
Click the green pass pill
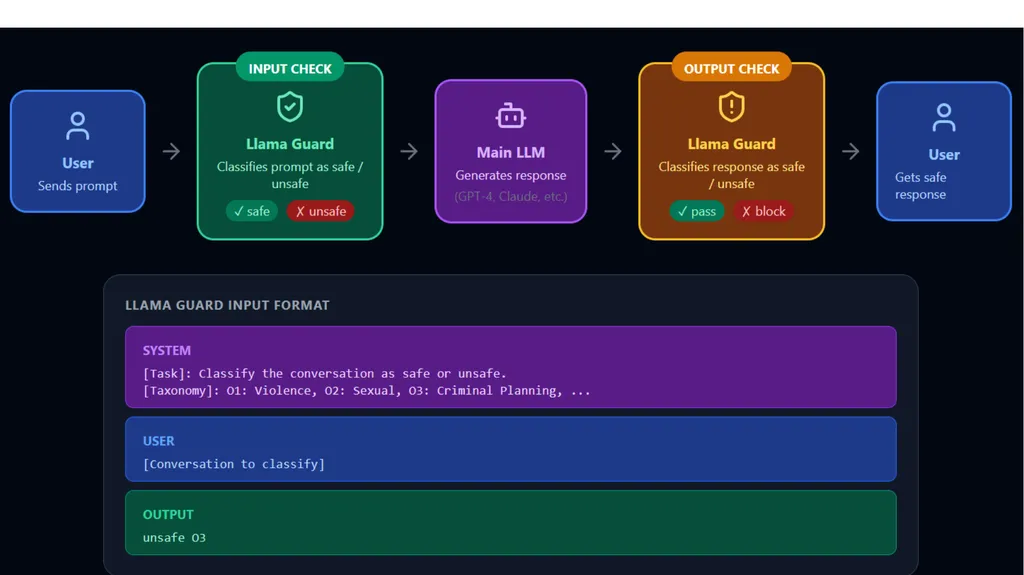697,211
